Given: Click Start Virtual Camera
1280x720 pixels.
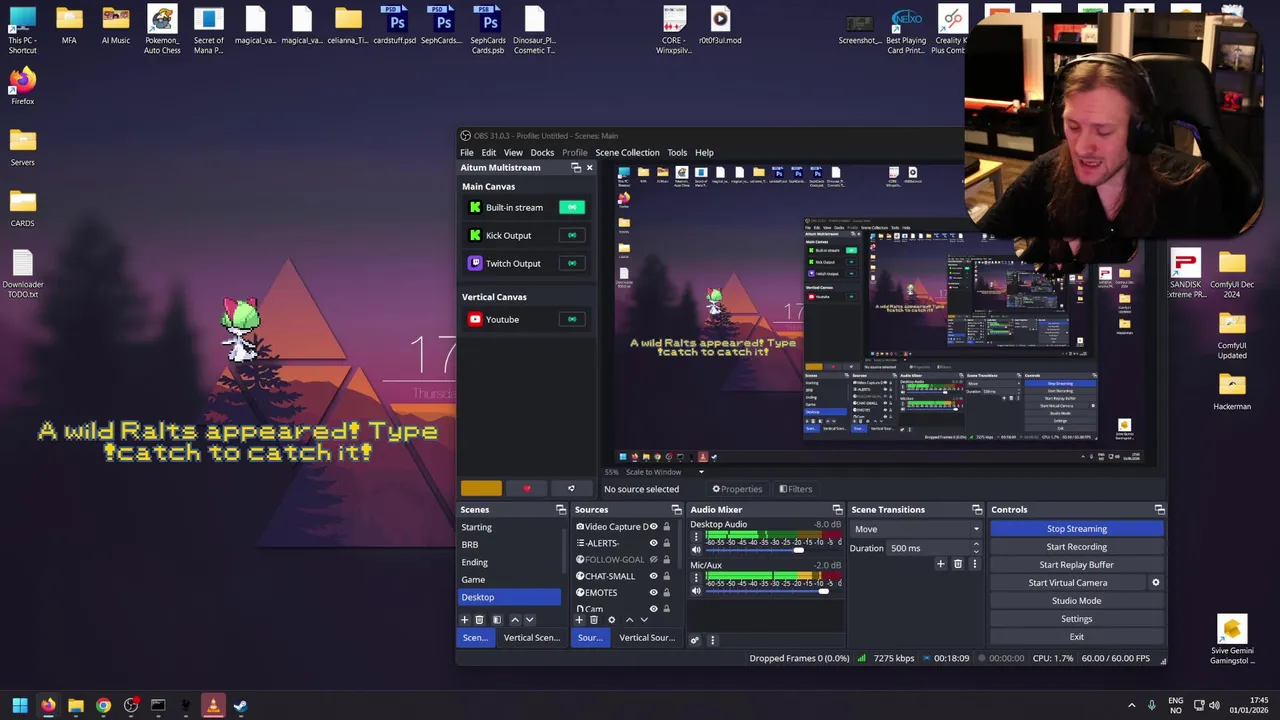Looking at the screenshot, I should click(x=1068, y=583).
